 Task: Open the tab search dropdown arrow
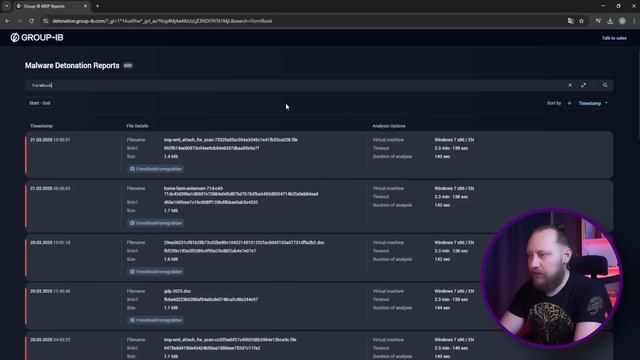pos(7,6)
